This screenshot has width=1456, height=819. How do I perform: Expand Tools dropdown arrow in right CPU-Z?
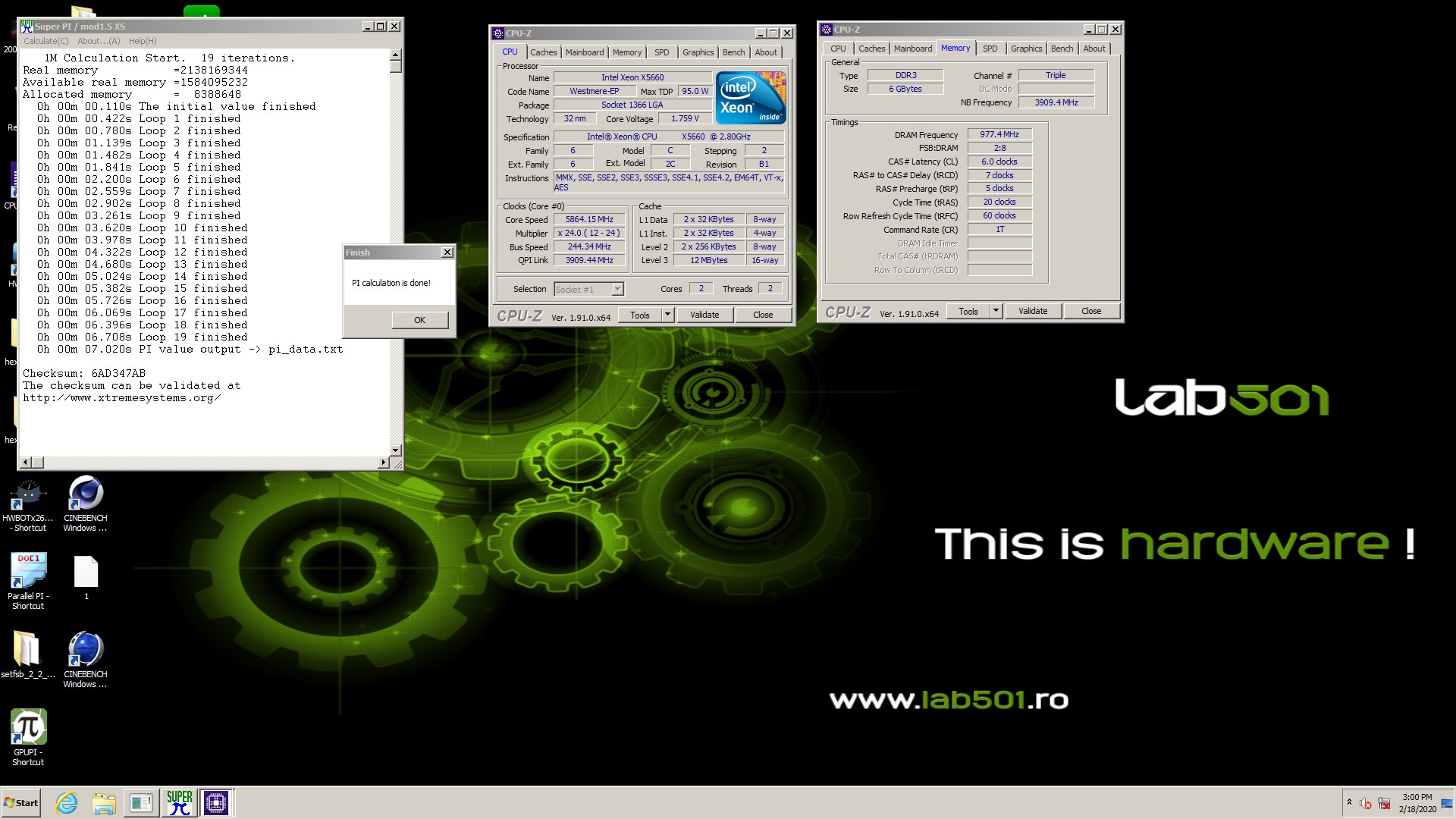coord(996,312)
